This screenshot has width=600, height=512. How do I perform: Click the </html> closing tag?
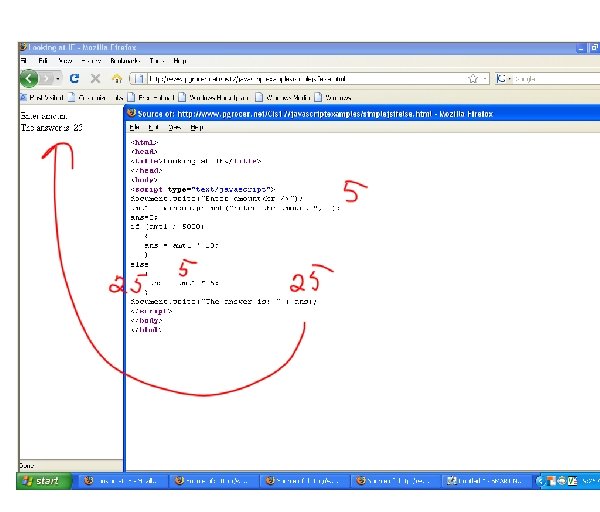146,329
